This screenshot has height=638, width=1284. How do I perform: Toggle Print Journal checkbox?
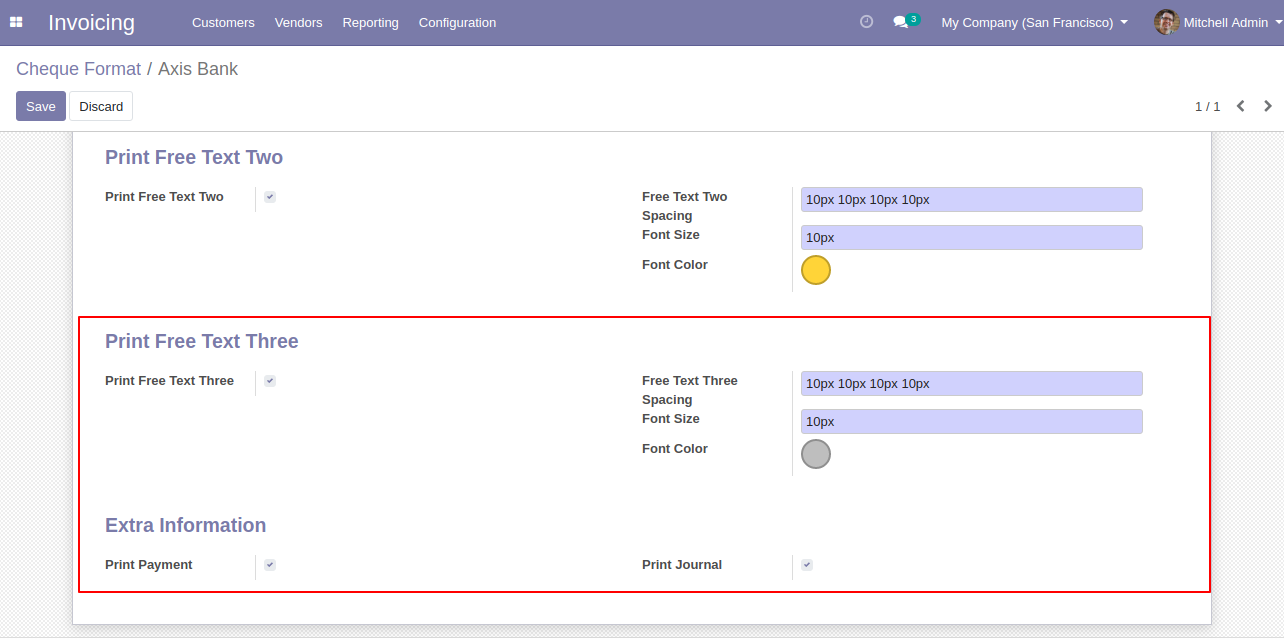807,565
